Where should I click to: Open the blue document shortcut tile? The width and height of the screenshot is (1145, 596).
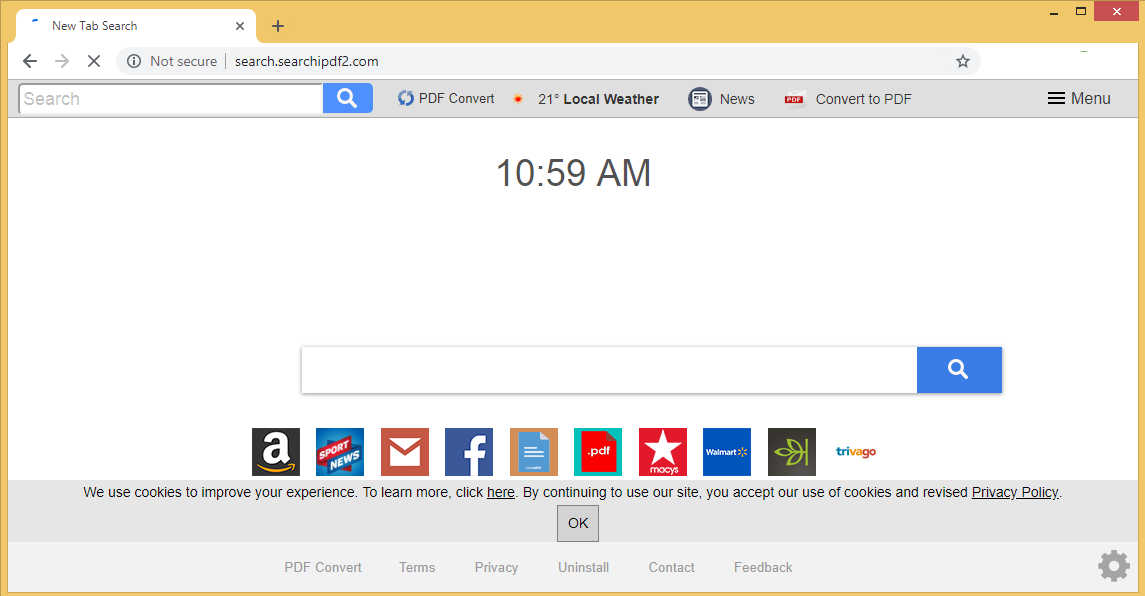coord(534,452)
